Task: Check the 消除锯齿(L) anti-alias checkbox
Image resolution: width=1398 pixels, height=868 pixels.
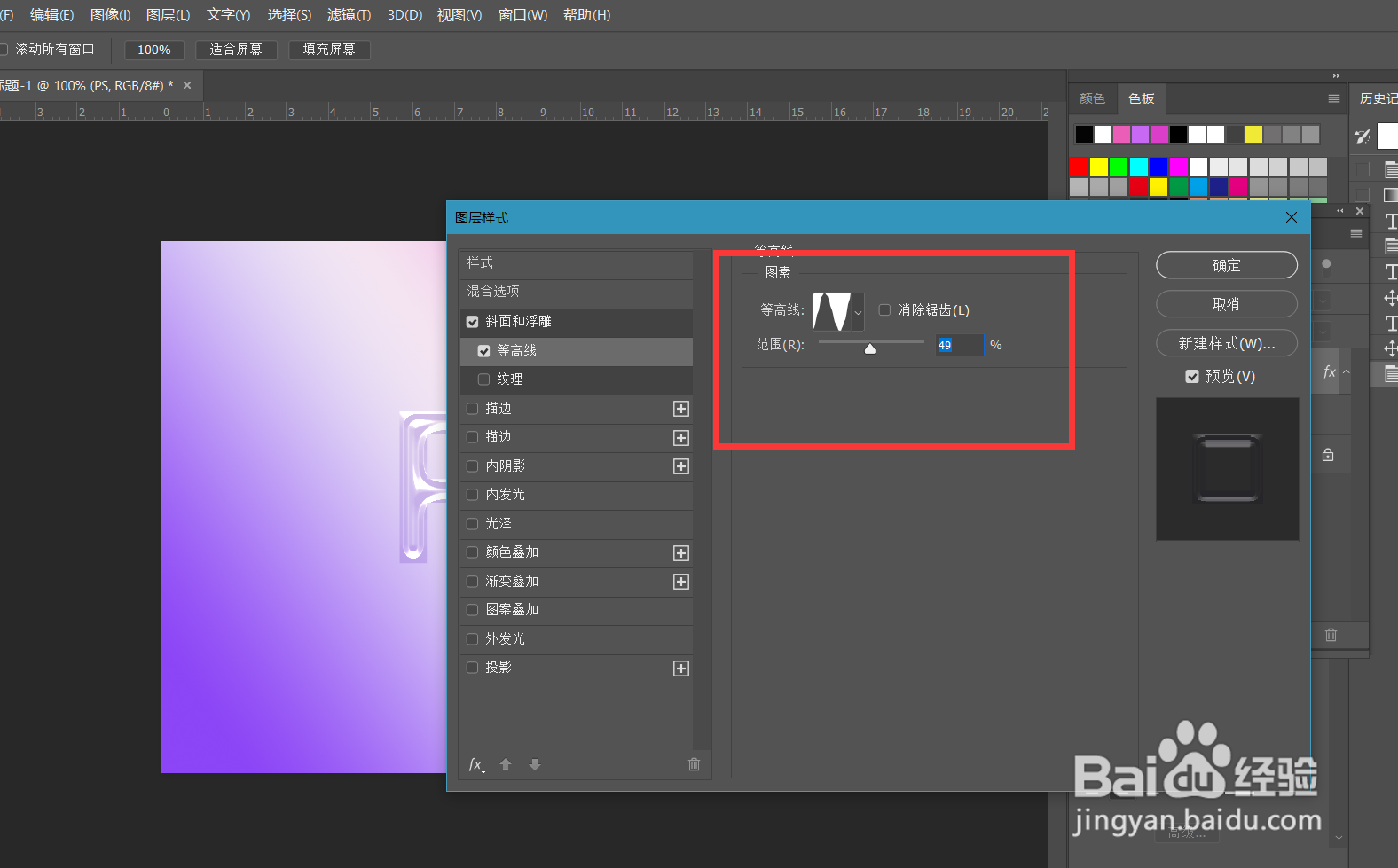Action: tap(884, 309)
